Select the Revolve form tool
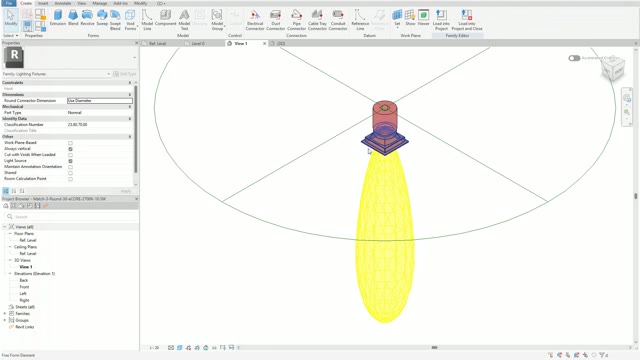This screenshot has width=640, height=360. tap(87, 18)
